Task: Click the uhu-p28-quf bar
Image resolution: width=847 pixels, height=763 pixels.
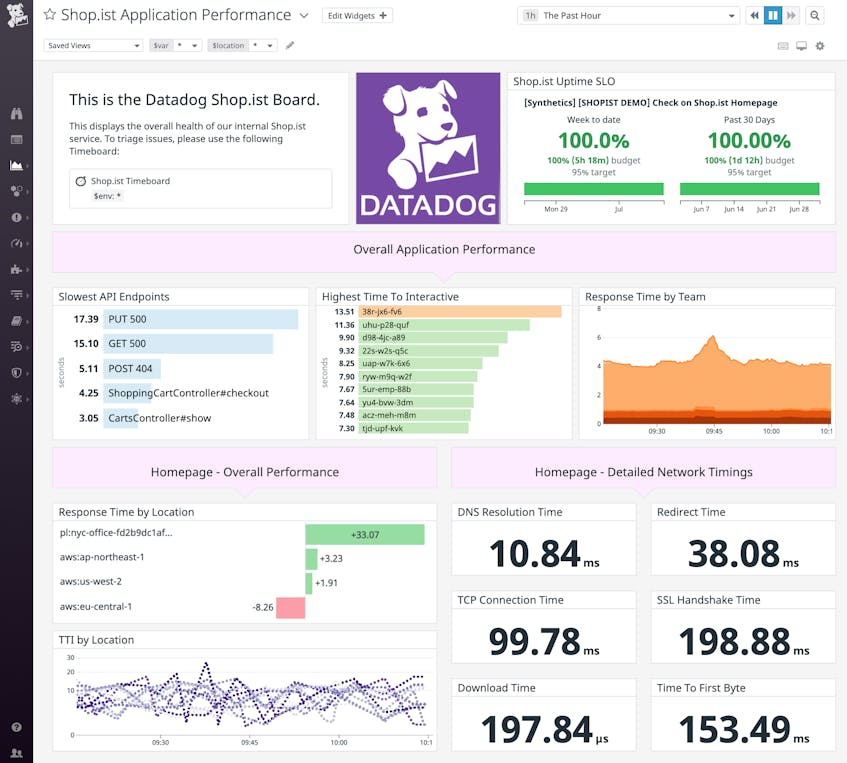Action: pos(444,325)
